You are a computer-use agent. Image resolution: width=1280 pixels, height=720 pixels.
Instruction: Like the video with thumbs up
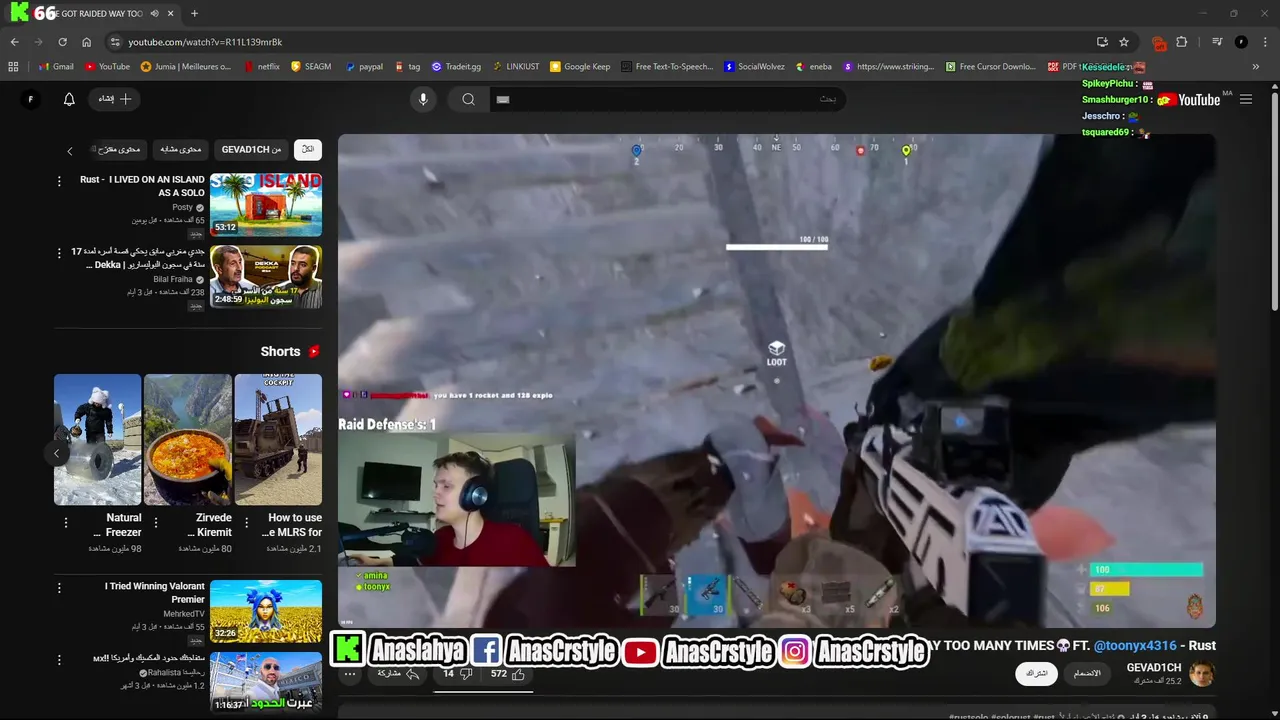click(508, 674)
